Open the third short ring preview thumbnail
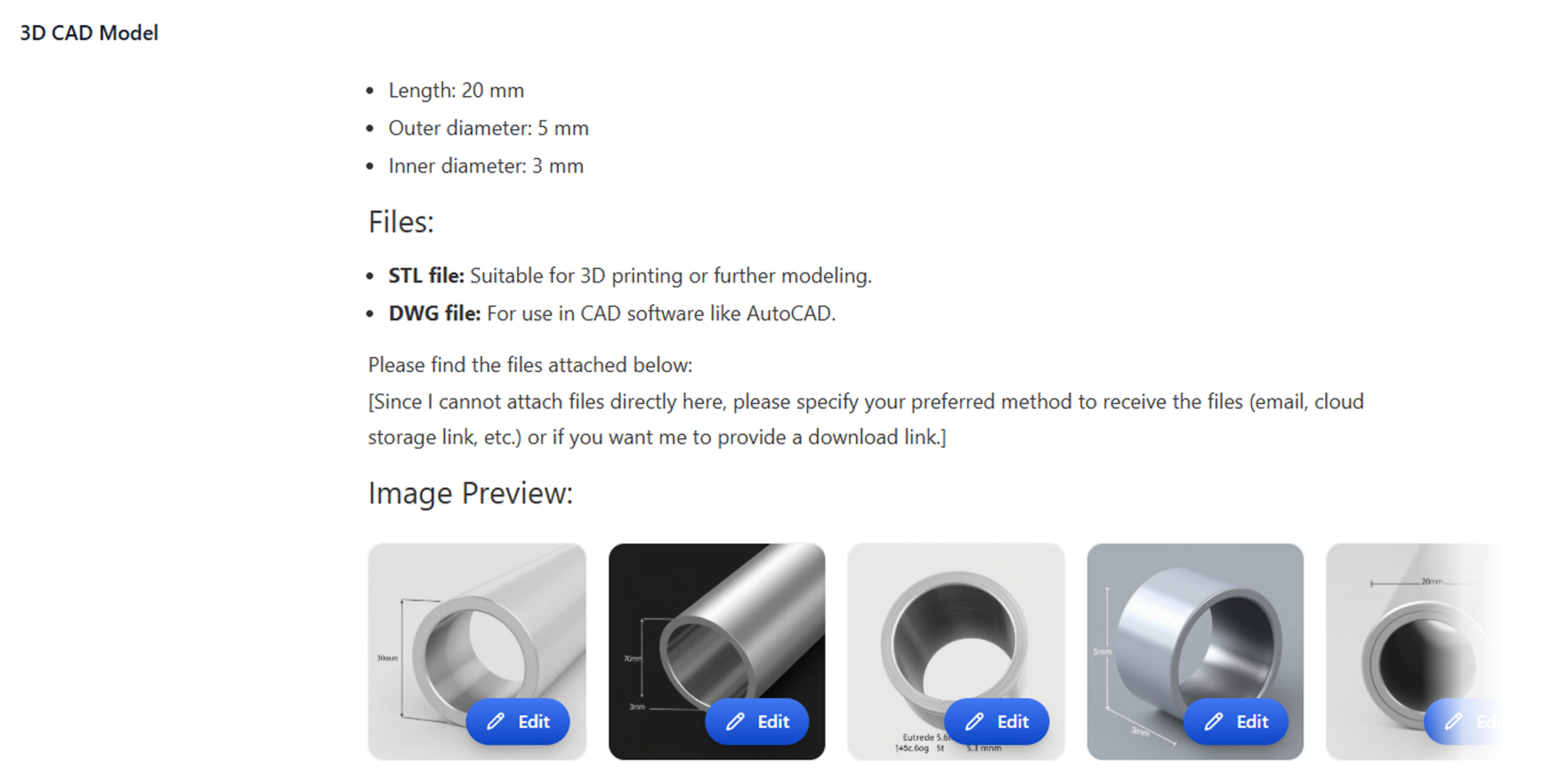This screenshot has width=1551, height=784. coord(956,651)
